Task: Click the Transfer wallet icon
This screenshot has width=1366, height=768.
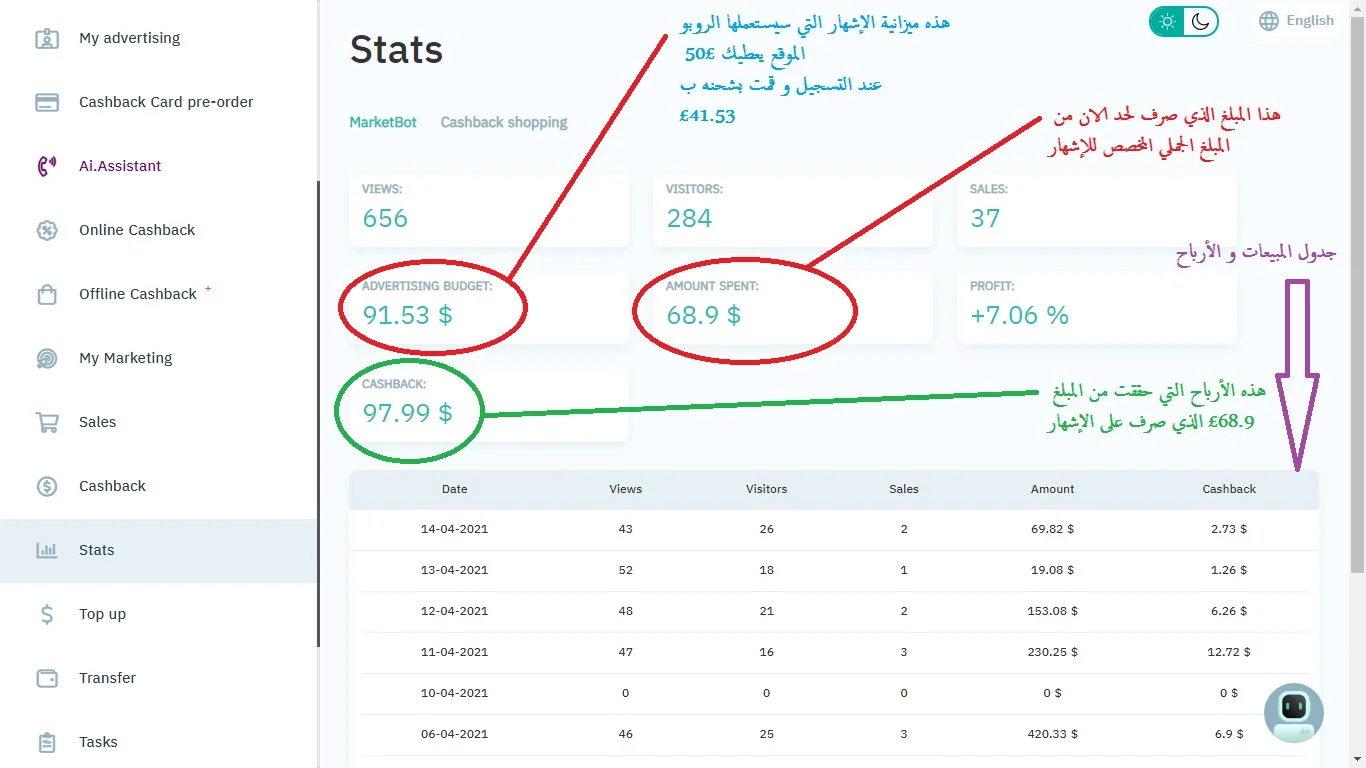Action: point(47,678)
